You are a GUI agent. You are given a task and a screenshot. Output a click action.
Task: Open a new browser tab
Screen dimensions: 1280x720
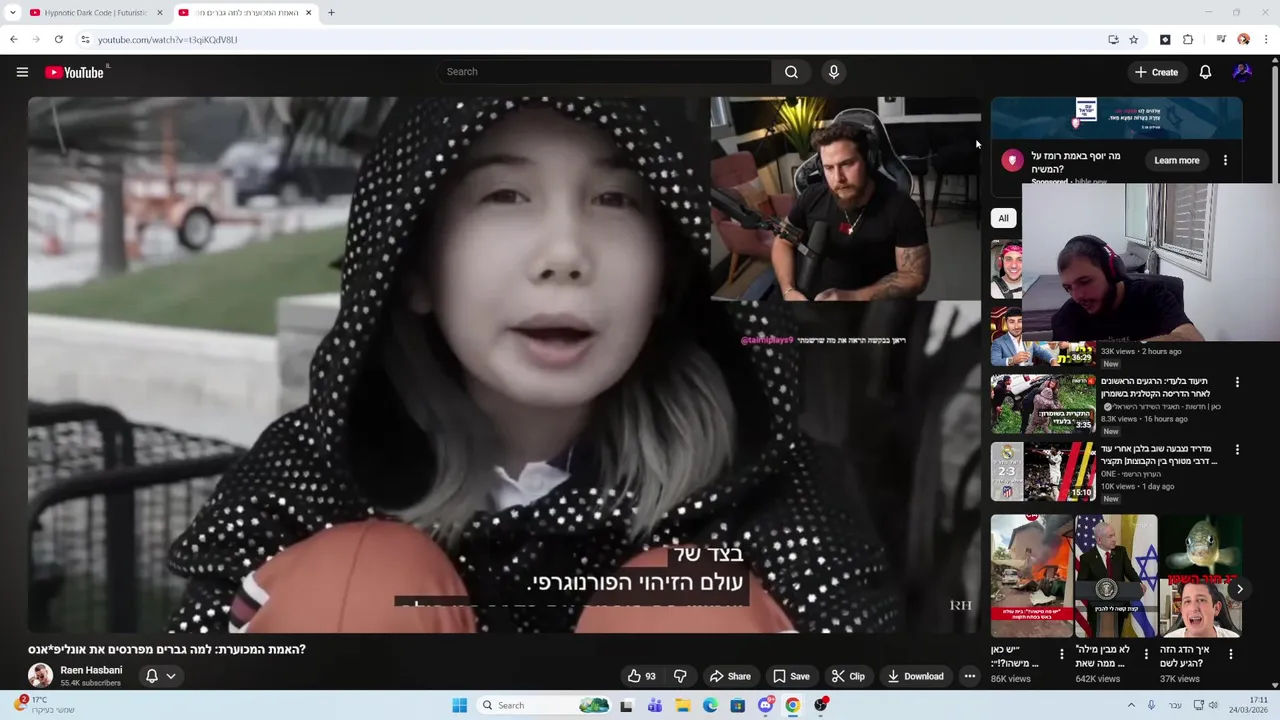coord(331,13)
